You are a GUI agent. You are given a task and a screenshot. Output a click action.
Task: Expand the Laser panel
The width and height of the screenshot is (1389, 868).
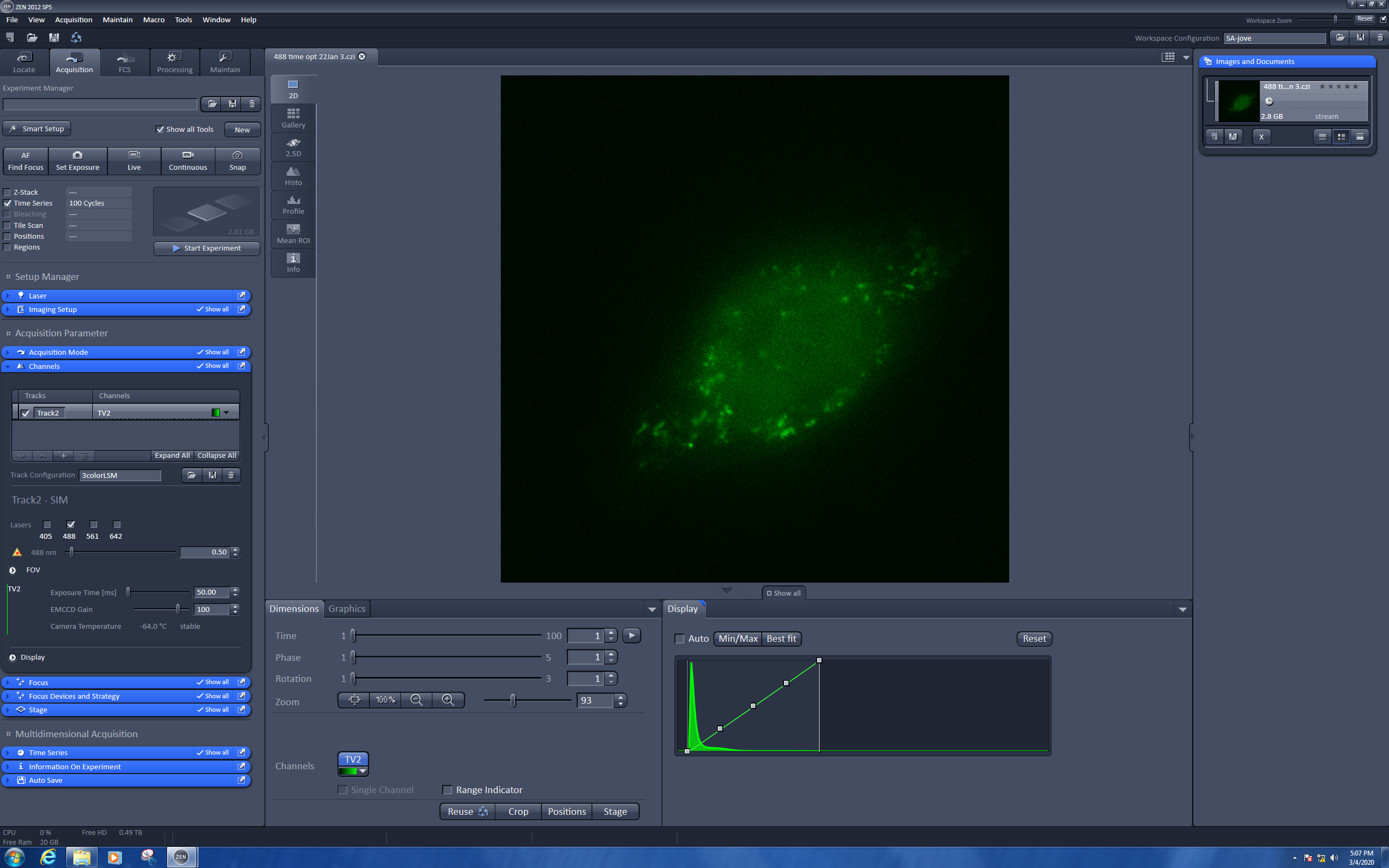(37, 296)
